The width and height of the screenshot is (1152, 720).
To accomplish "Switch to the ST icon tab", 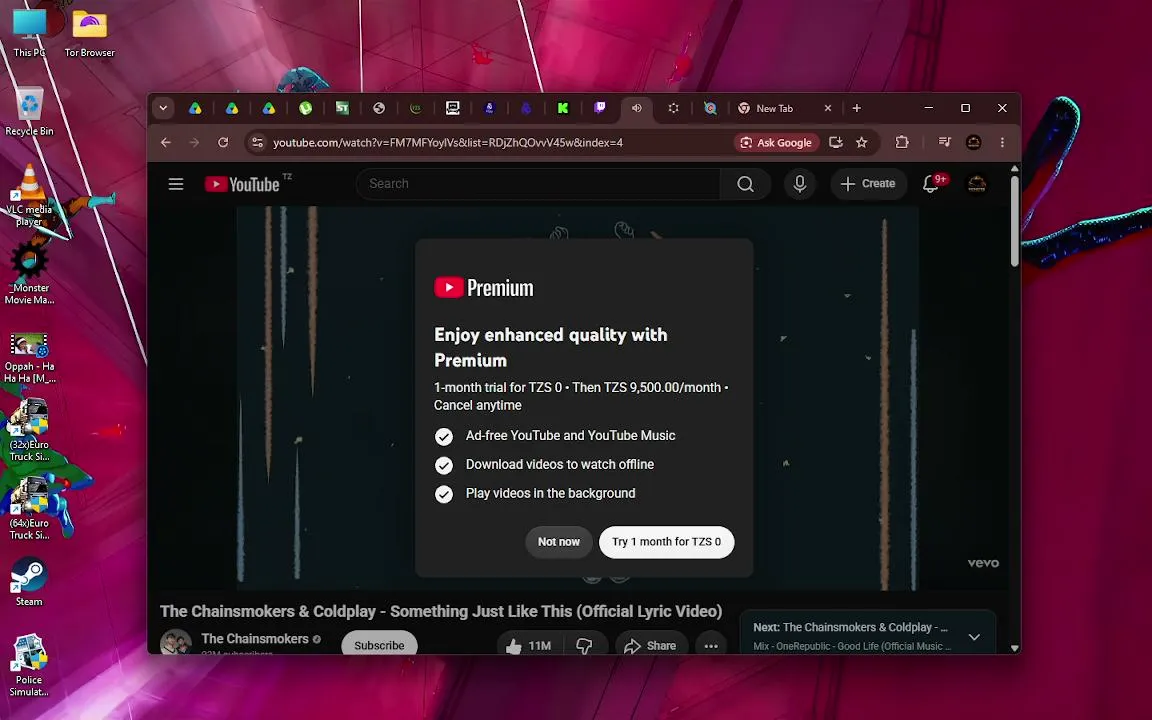I will click(x=342, y=108).
